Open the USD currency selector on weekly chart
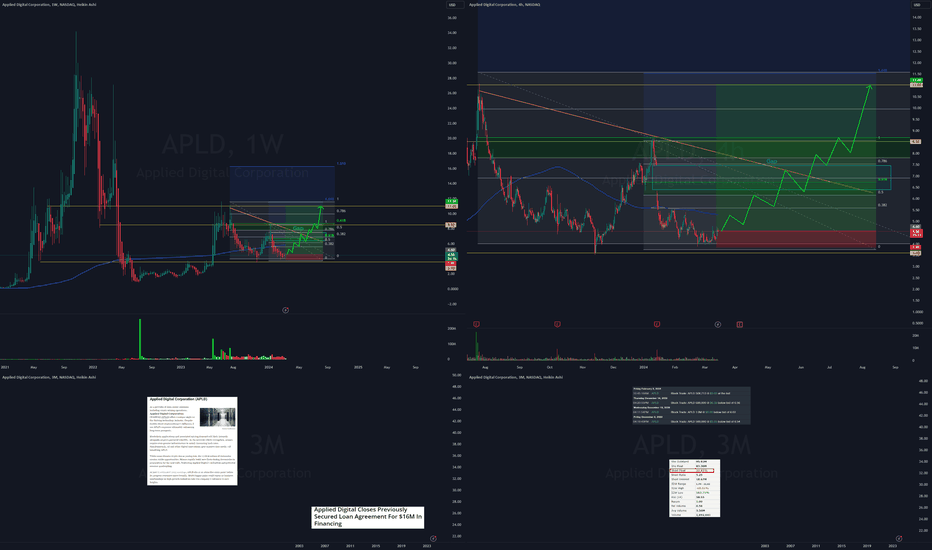Viewport: 932px width, 550px height. (x=455, y=5)
